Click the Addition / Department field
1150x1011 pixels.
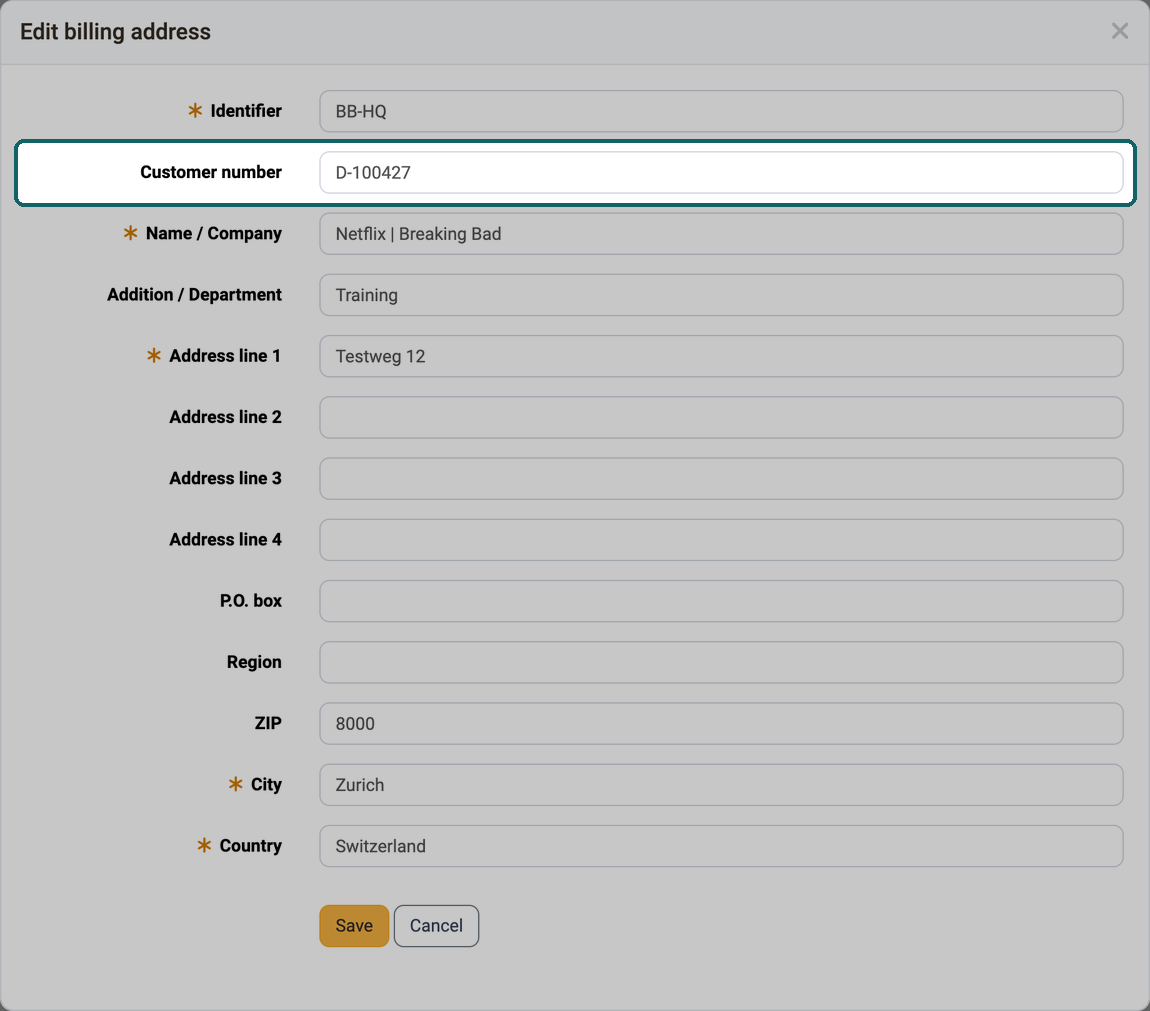721,295
